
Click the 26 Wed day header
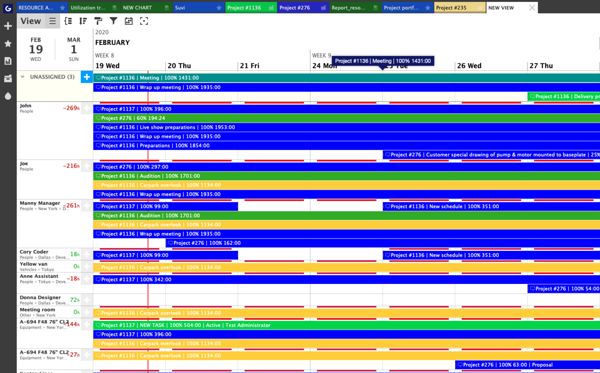(x=469, y=66)
